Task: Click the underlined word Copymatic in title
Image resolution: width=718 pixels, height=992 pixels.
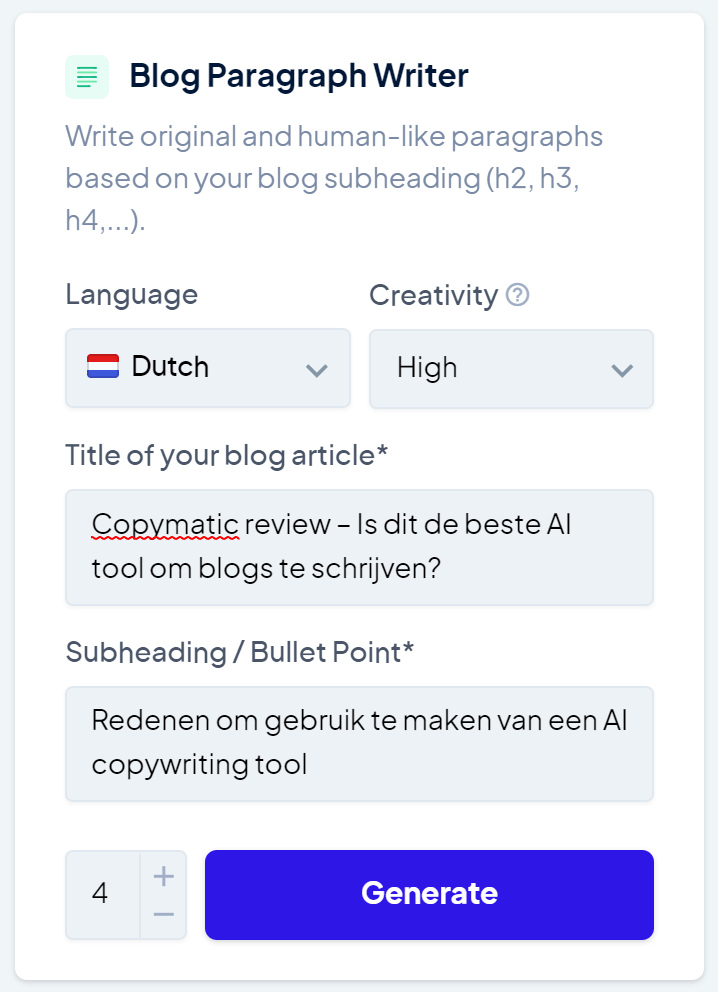Action: 165,524
